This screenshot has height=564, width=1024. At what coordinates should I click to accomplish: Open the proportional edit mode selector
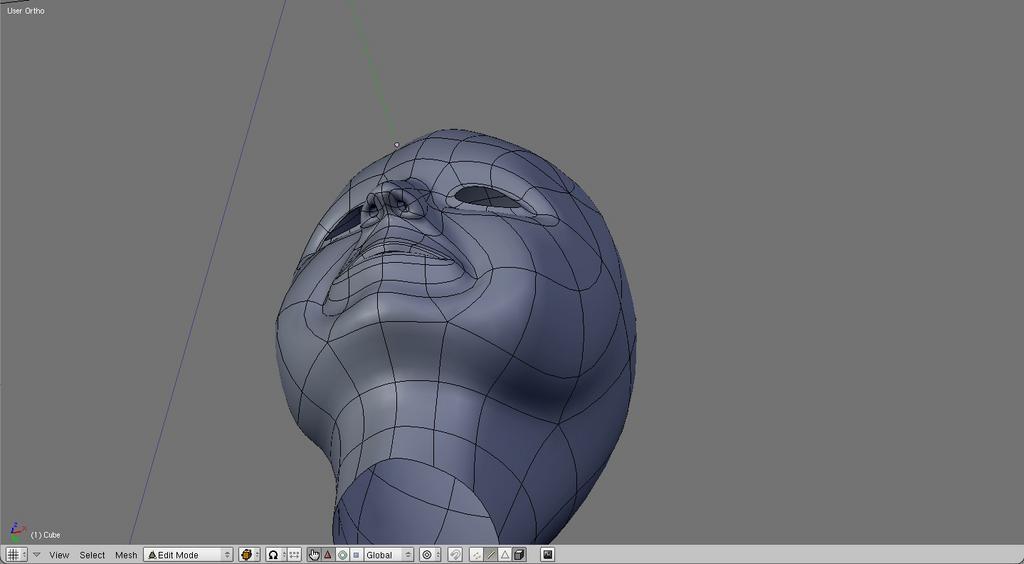click(429, 555)
